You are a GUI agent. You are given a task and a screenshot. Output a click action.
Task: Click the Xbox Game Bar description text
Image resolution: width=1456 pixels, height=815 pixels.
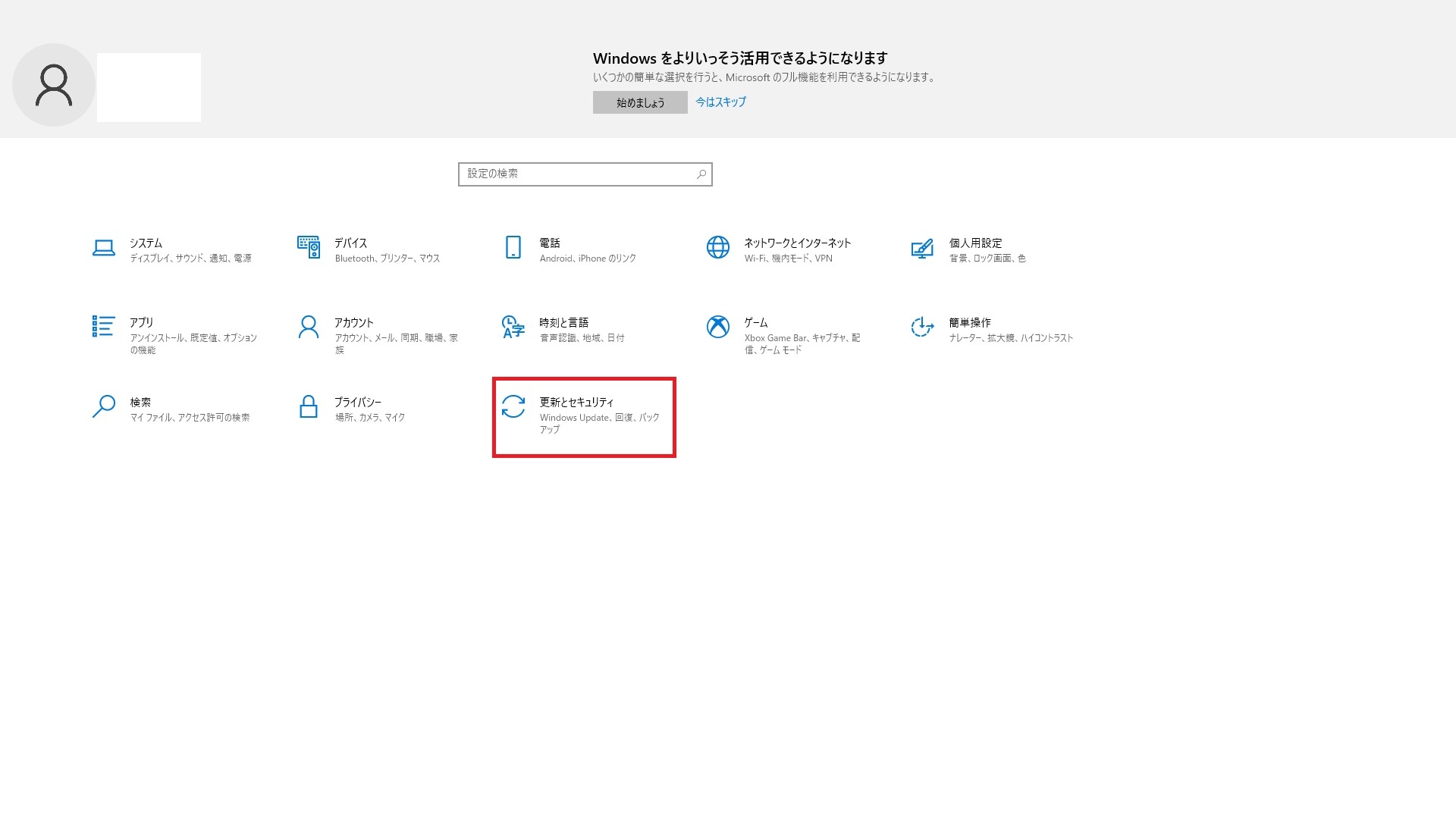(802, 344)
